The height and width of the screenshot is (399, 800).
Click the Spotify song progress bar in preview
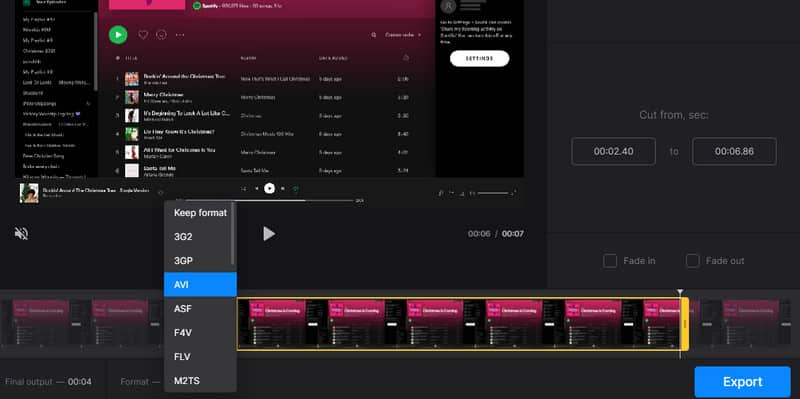tap(269, 201)
